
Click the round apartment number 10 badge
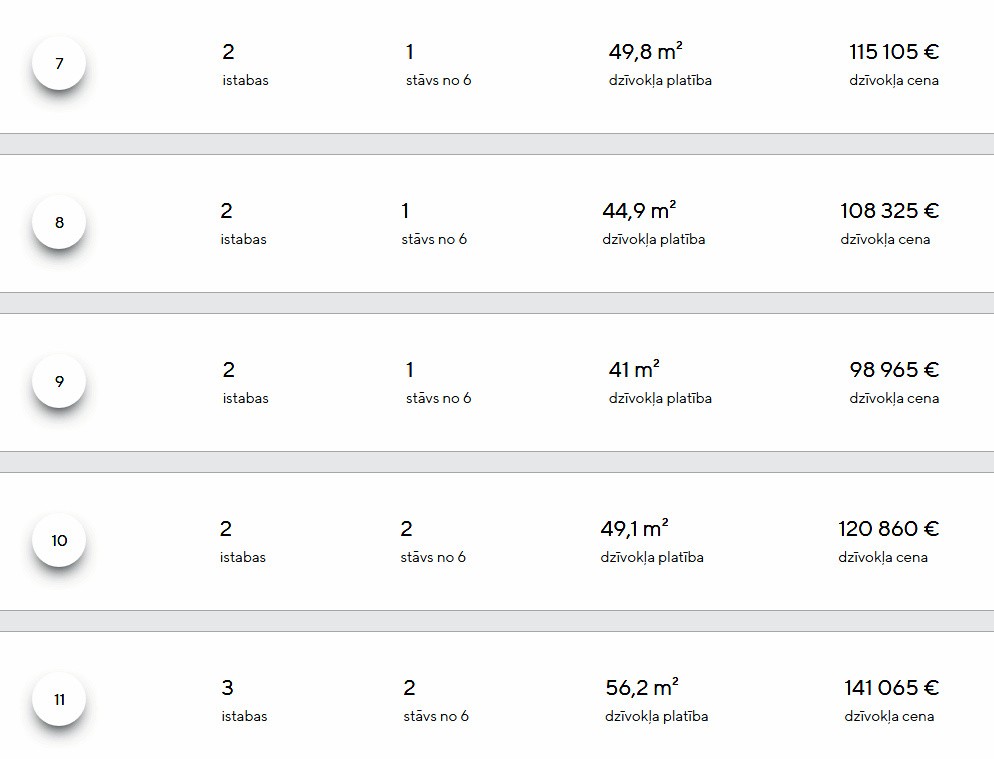coord(59,541)
